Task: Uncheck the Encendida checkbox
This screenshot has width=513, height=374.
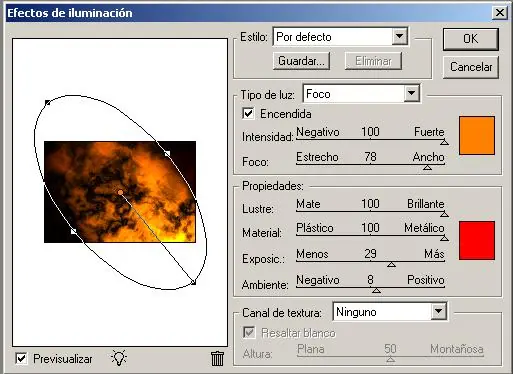Action: tap(248, 113)
